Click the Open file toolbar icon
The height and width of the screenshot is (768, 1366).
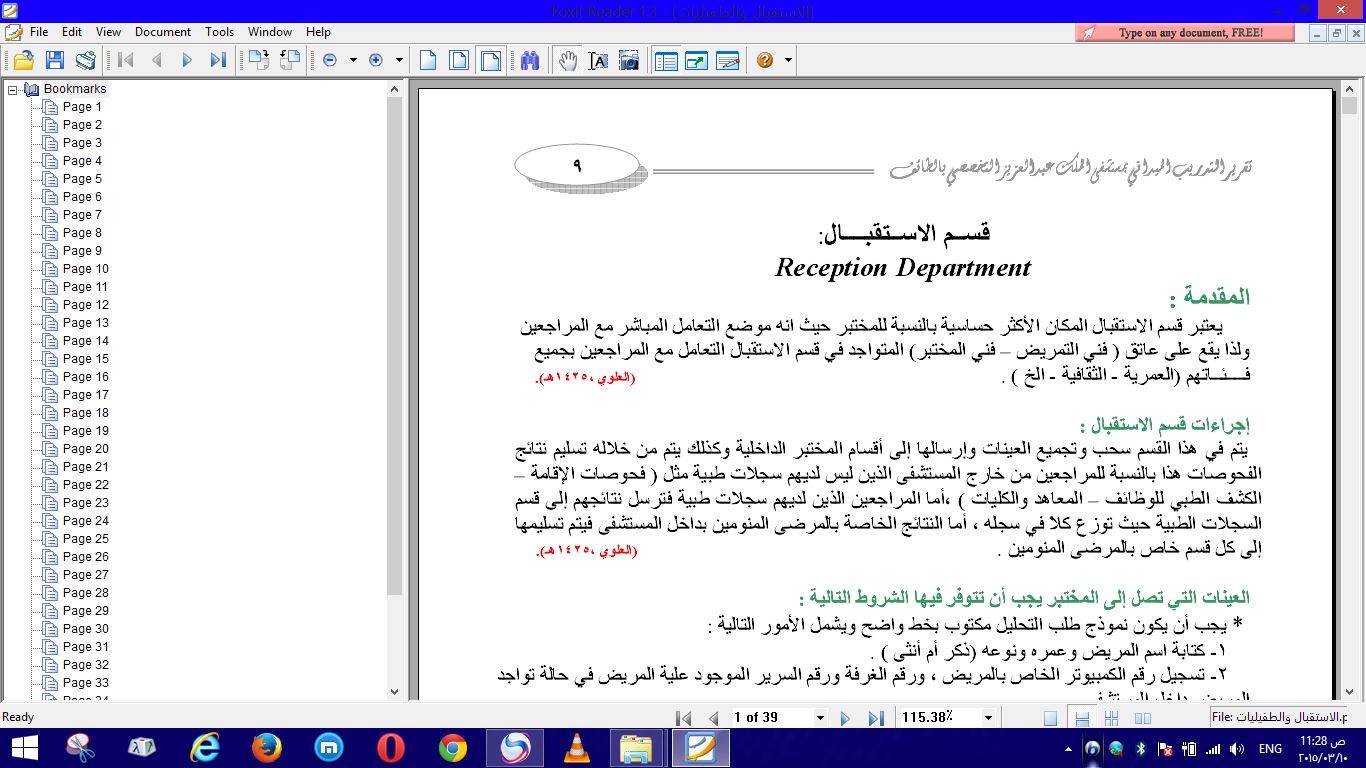coord(23,61)
